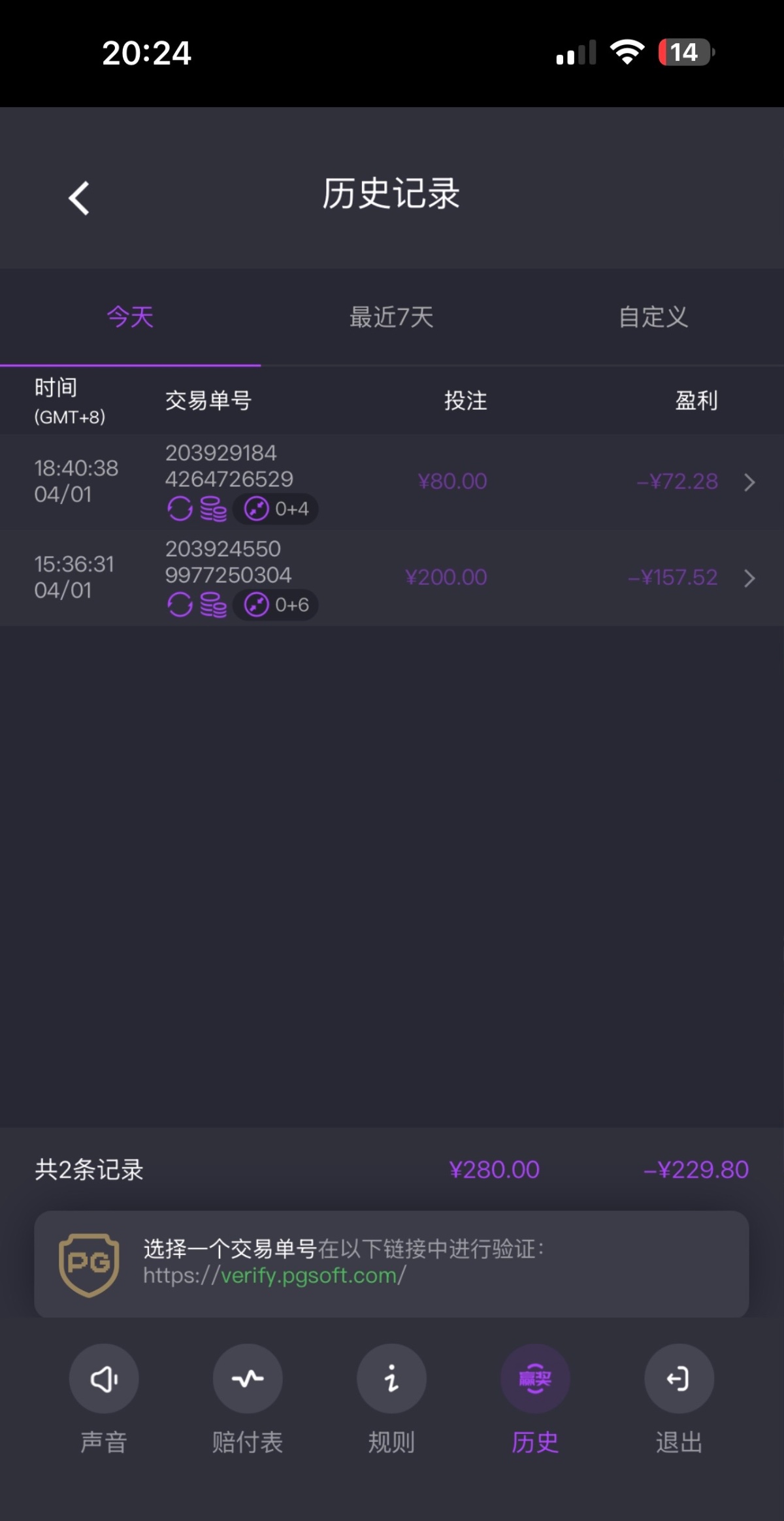Tap the 退出 exit icon
The width and height of the screenshot is (784, 1521).
[x=679, y=1379]
